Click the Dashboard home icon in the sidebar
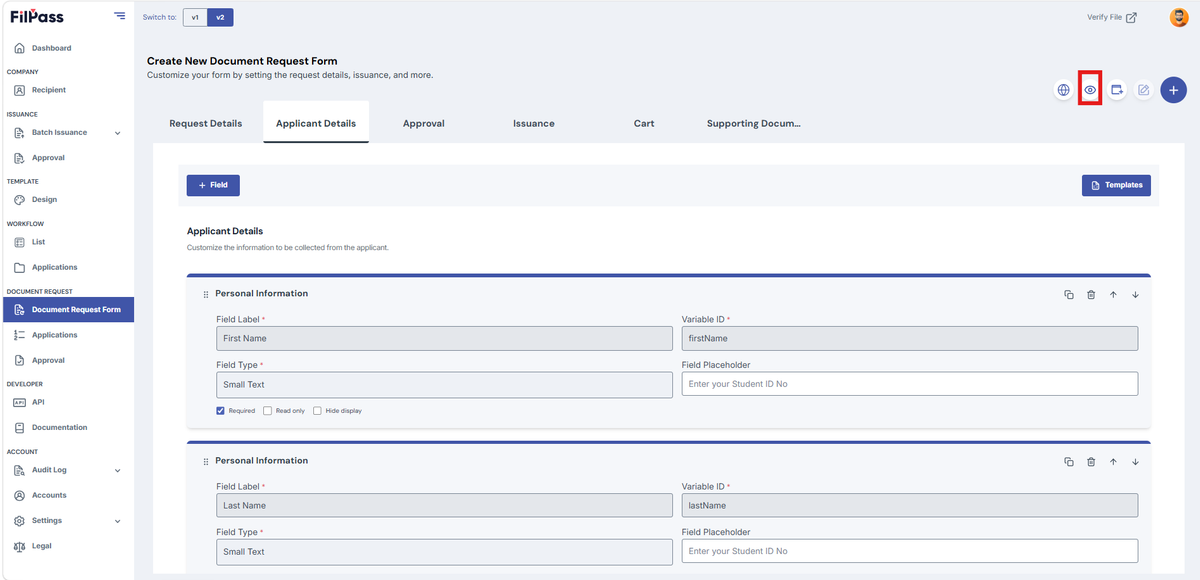1200x580 pixels. click(x=20, y=48)
